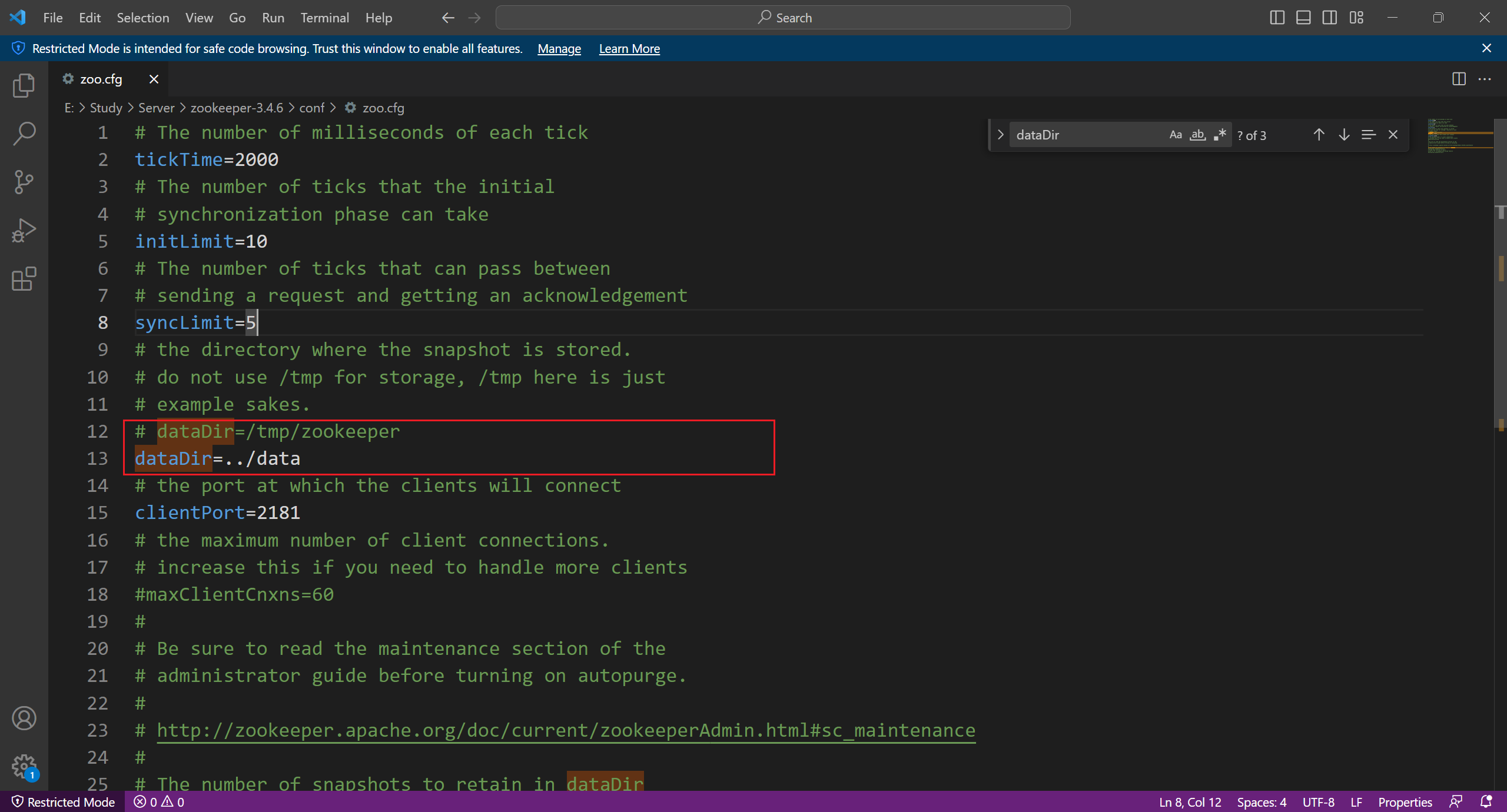
Task: Expand the conf breadcrumb folder
Action: coord(311,108)
